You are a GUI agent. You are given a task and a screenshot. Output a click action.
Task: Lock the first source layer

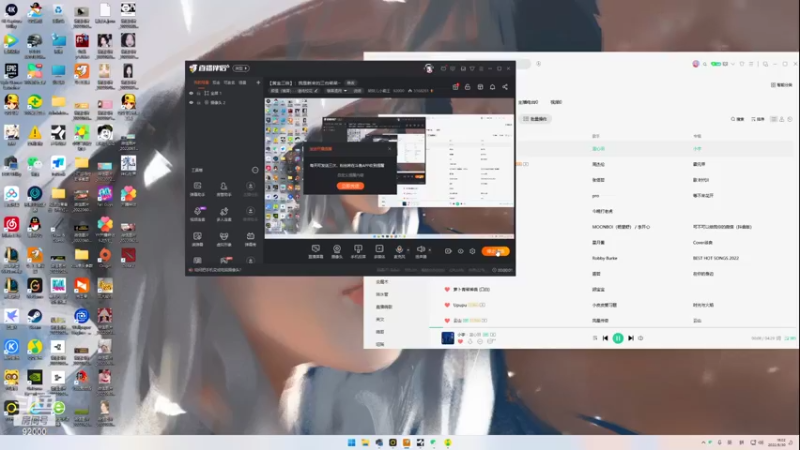(x=198, y=93)
